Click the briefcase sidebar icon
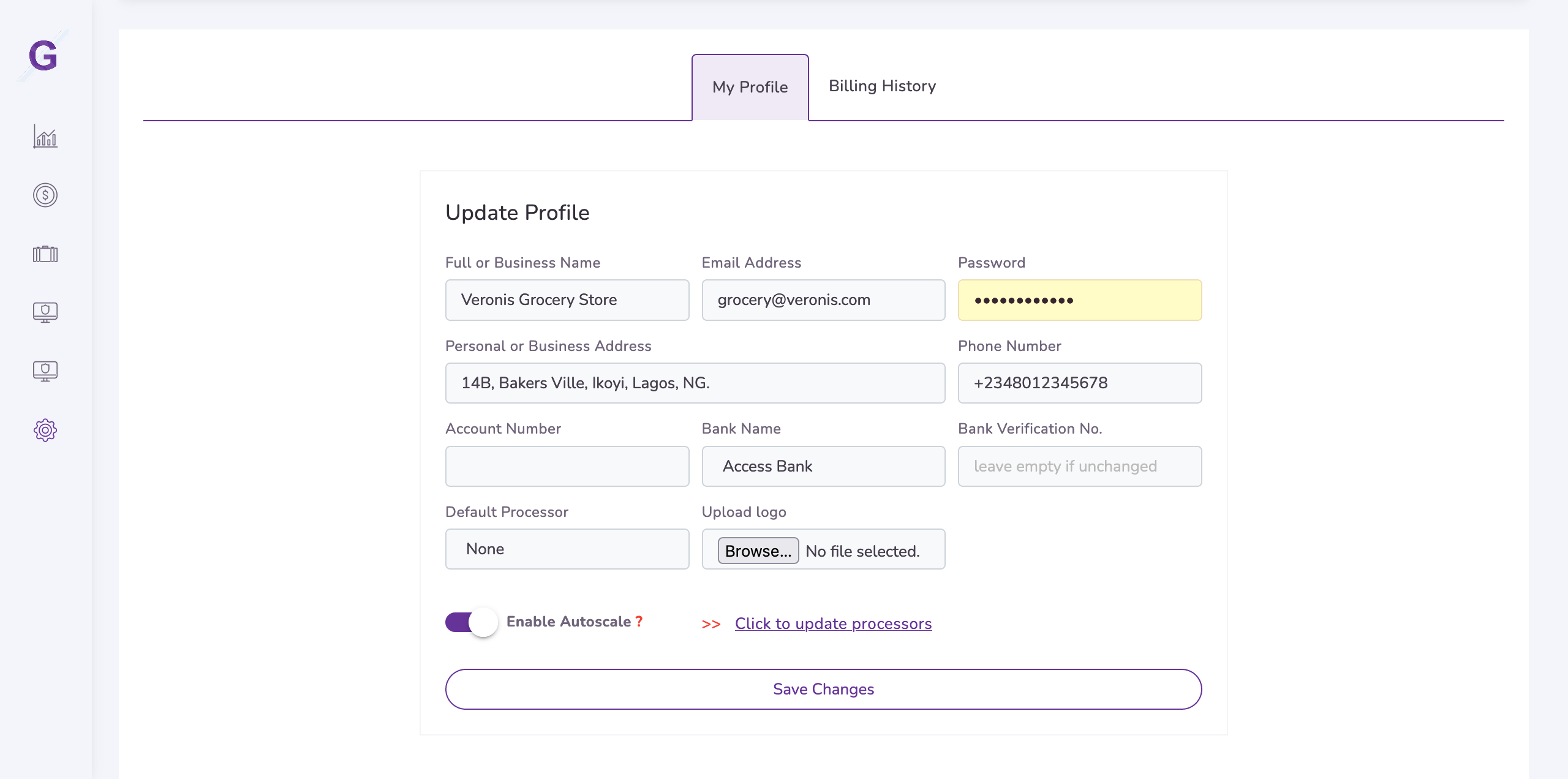The height and width of the screenshot is (779, 1568). (x=45, y=254)
